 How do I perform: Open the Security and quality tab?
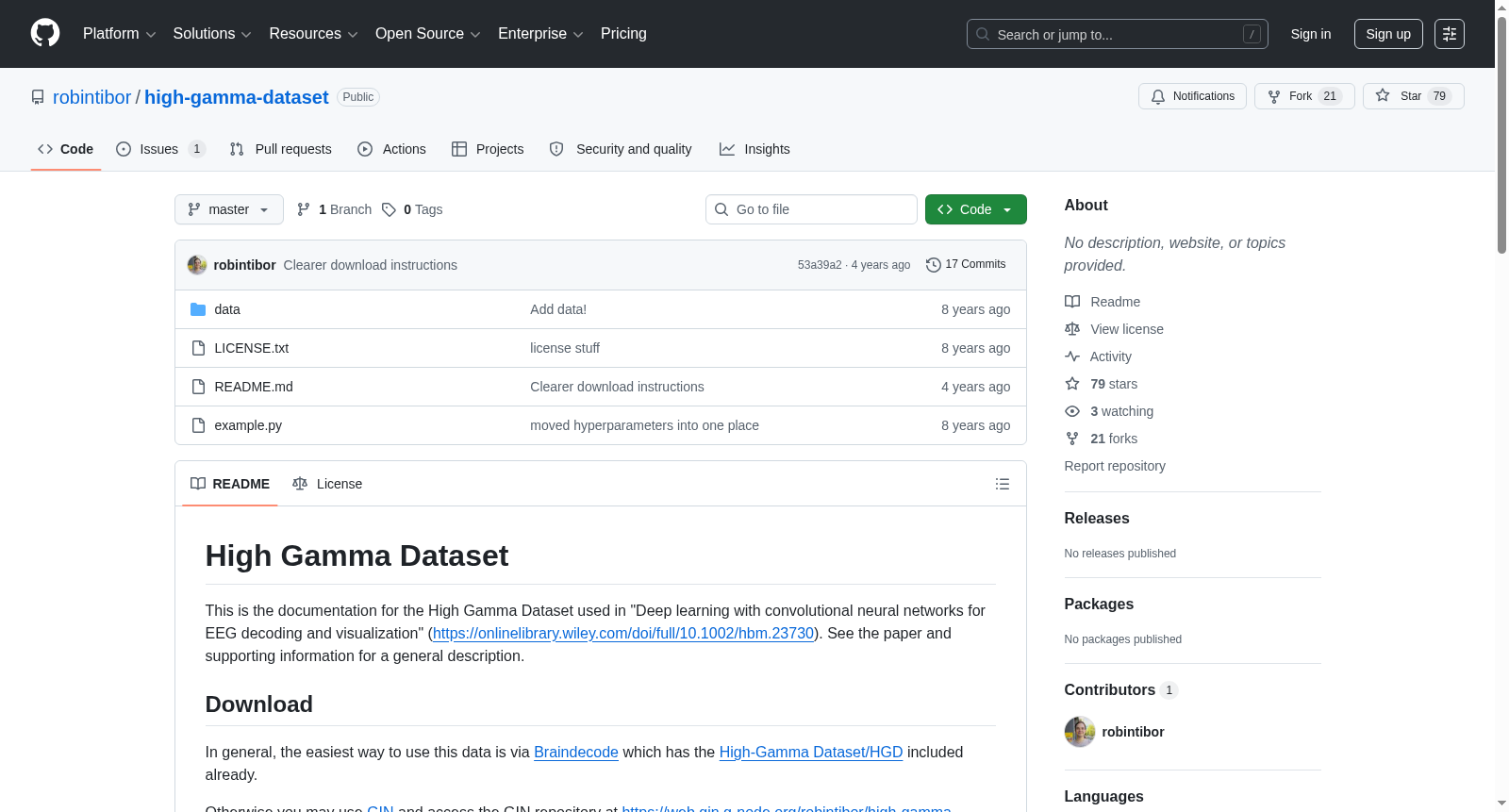click(x=621, y=149)
